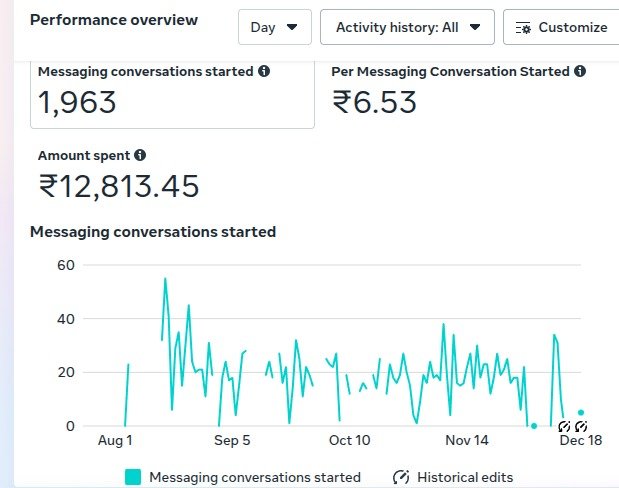Screen dimensions: 619x488
Task: Click the Messaging conversations started chart title
Action: point(153,232)
